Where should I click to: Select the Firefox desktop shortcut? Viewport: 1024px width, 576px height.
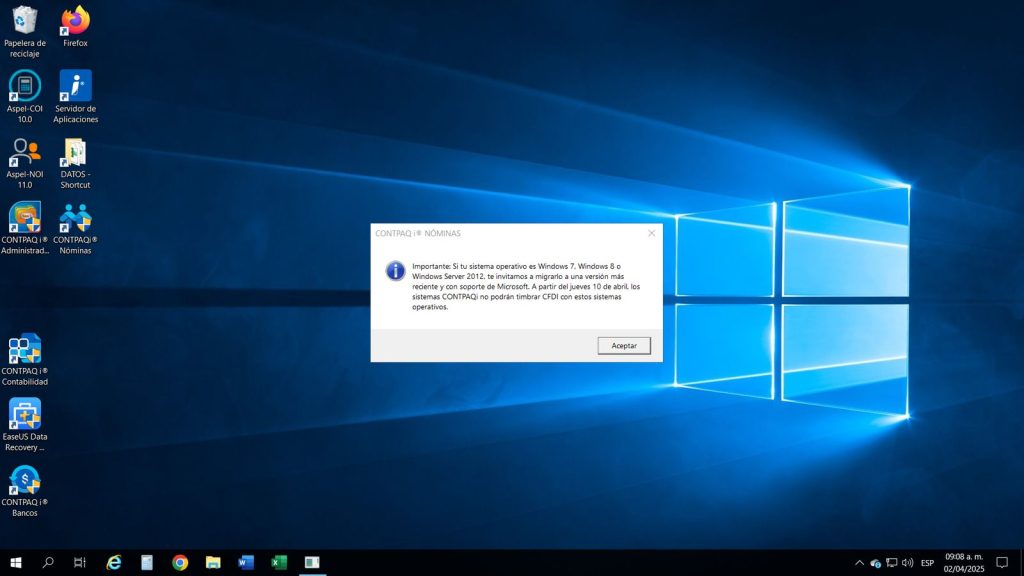pos(75,26)
